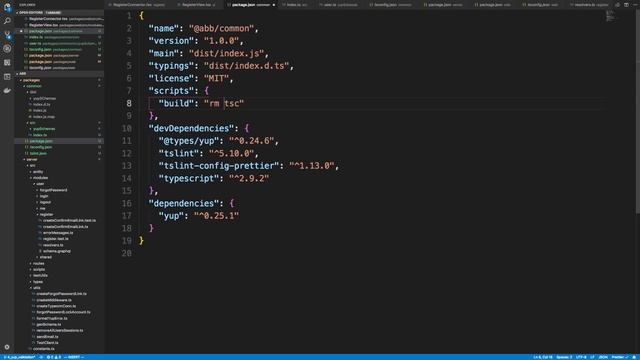Open schema.graphql file

coord(57,251)
